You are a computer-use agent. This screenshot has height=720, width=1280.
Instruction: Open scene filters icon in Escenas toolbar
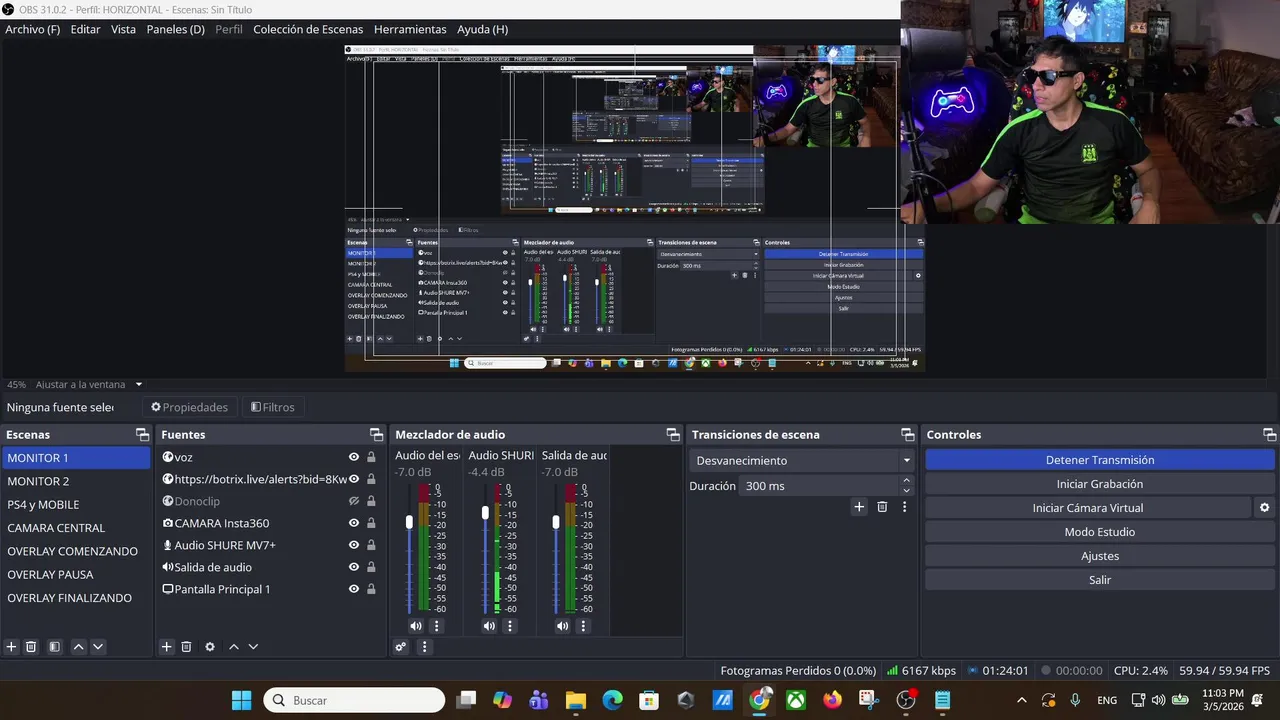(x=55, y=647)
